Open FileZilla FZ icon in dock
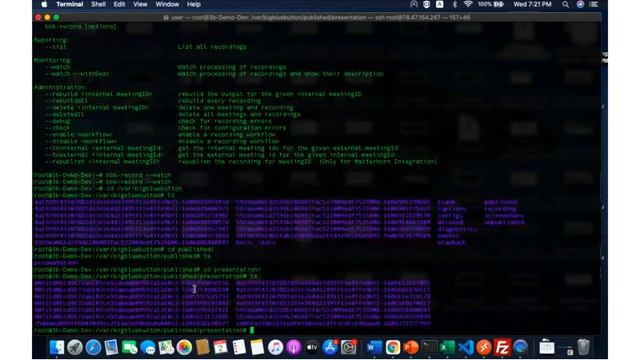 pyautogui.click(x=502, y=347)
